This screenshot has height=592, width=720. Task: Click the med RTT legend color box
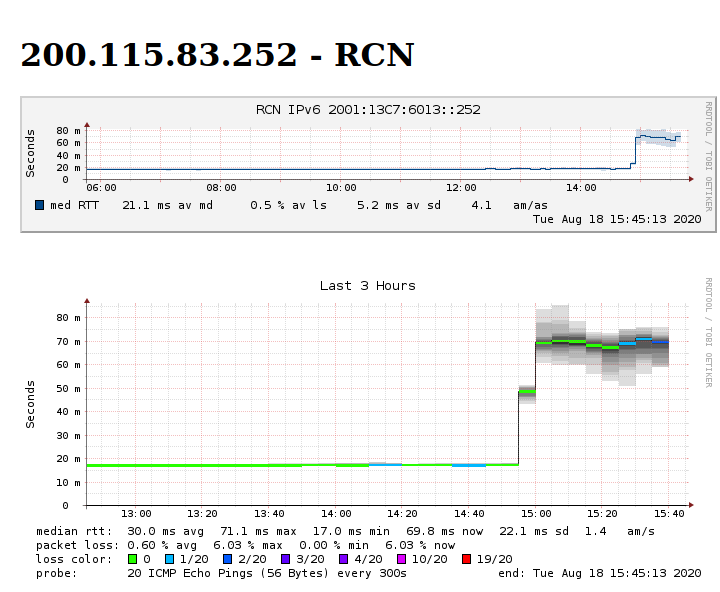(x=40, y=205)
